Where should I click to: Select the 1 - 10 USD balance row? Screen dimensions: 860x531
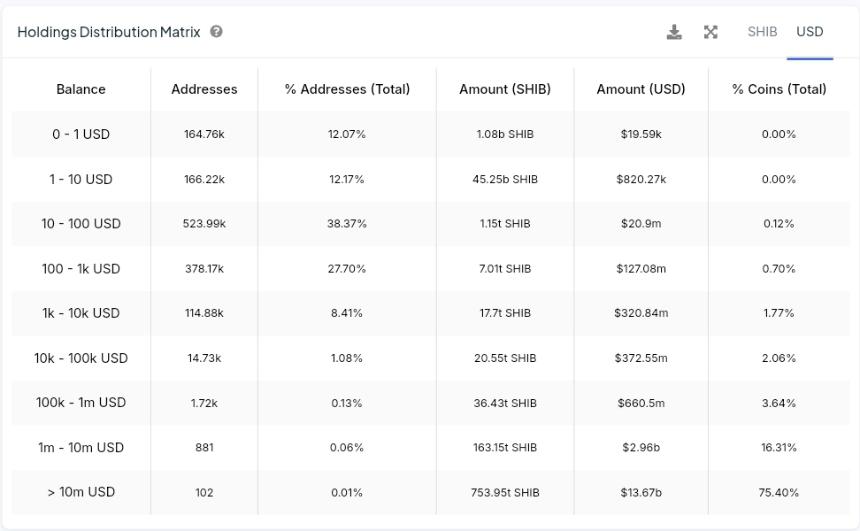point(431,179)
